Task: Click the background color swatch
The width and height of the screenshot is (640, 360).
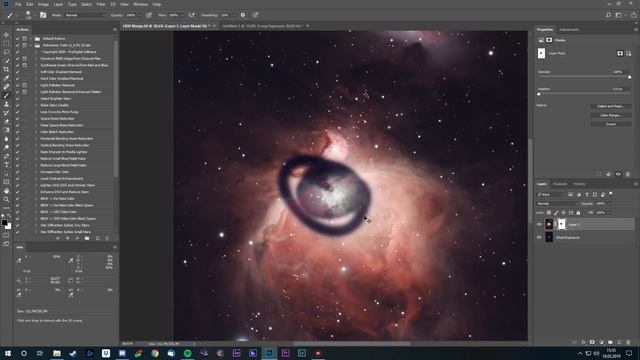Action: [9, 226]
